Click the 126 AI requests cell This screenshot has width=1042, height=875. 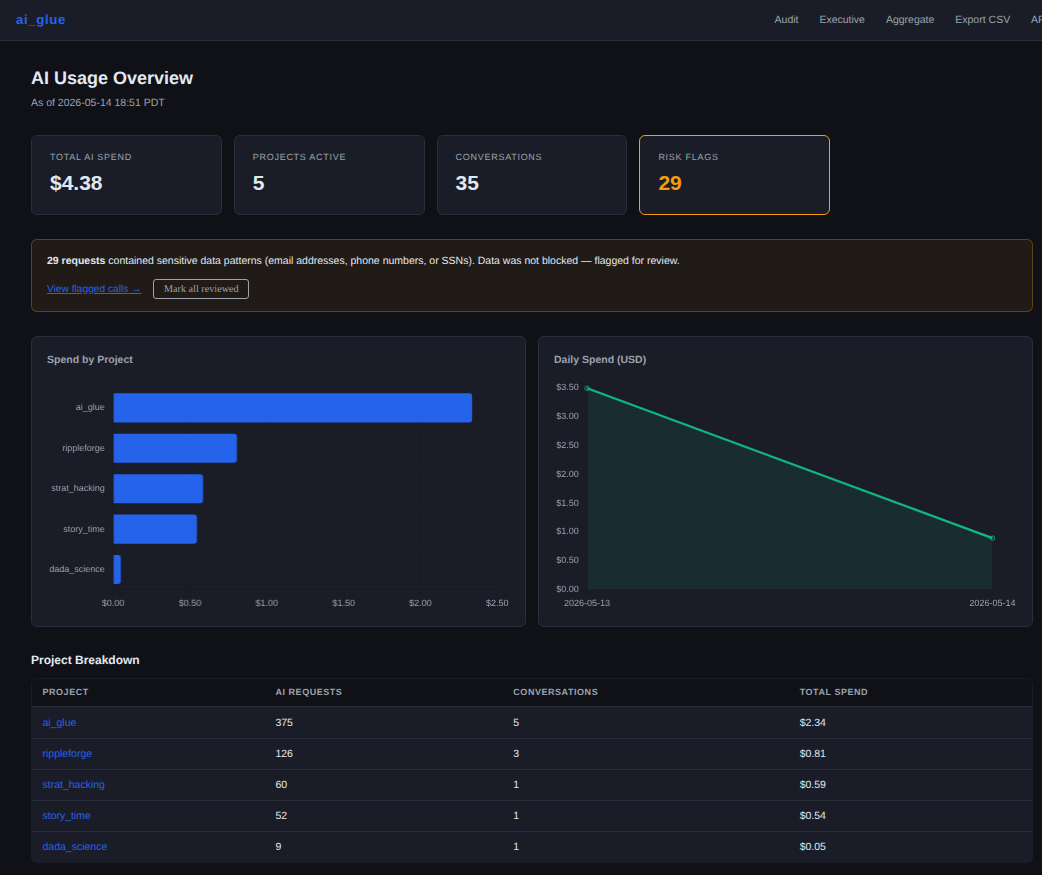click(x=284, y=753)
